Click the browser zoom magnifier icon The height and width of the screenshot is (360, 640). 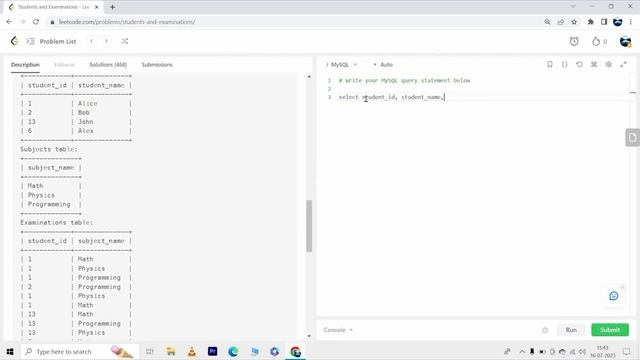coord(547,22)
